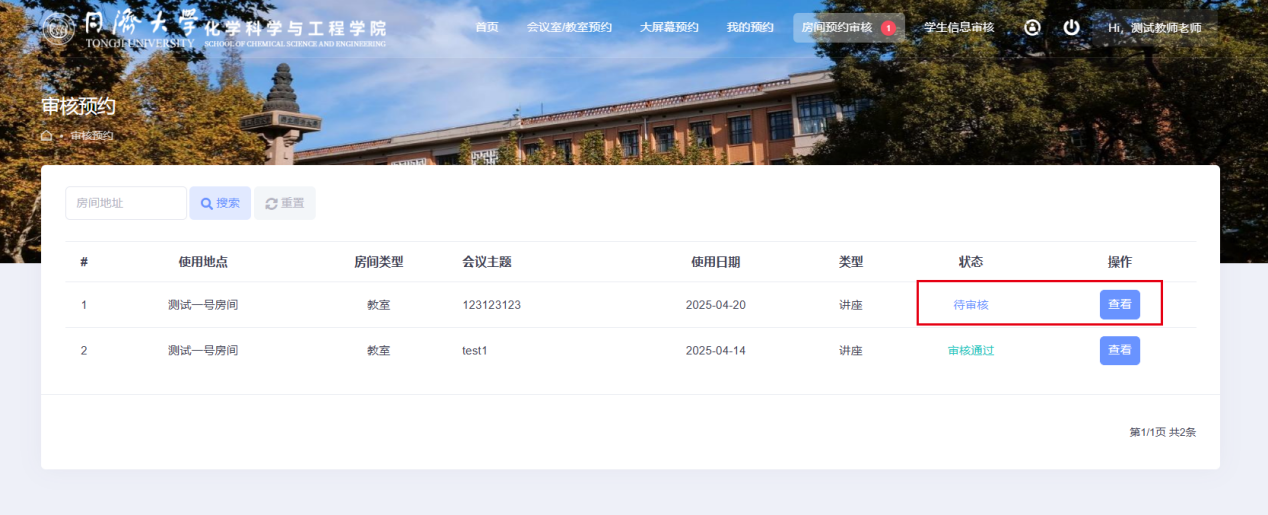The image size is (1268, 515).
Task: Click the user profile icon in navbar
Action: point(1032,27)
